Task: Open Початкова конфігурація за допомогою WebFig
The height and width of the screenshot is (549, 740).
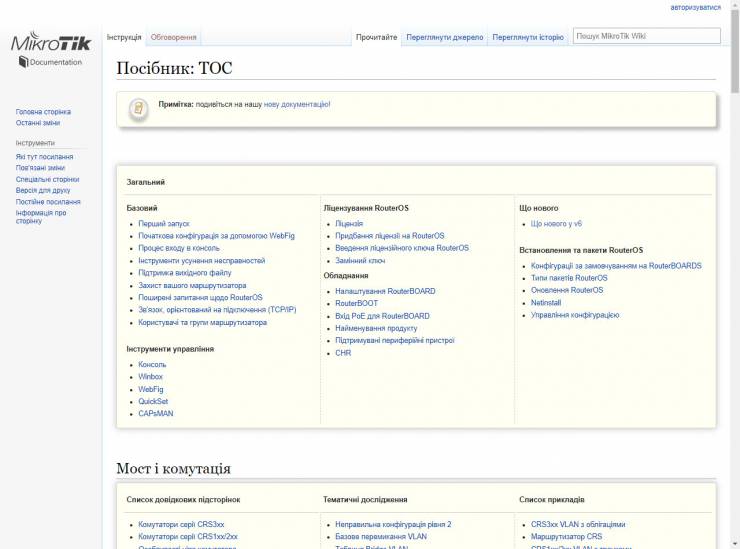Action: click(x=216, y=236)
